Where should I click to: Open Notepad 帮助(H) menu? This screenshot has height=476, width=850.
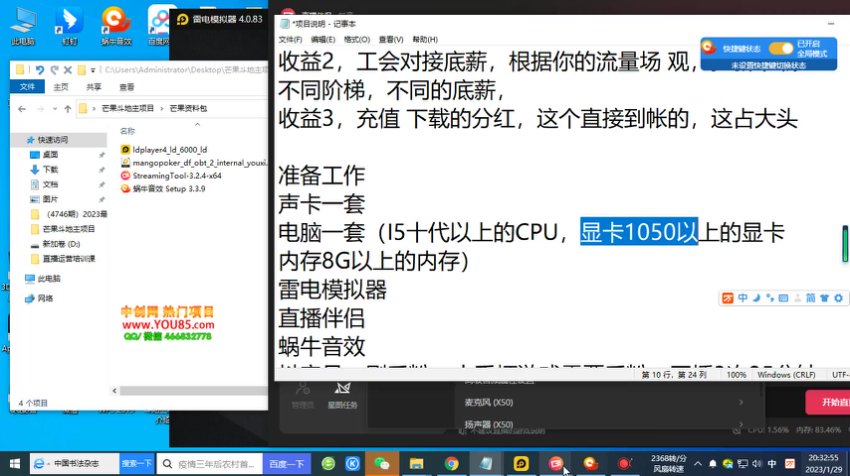click(425, 40)
